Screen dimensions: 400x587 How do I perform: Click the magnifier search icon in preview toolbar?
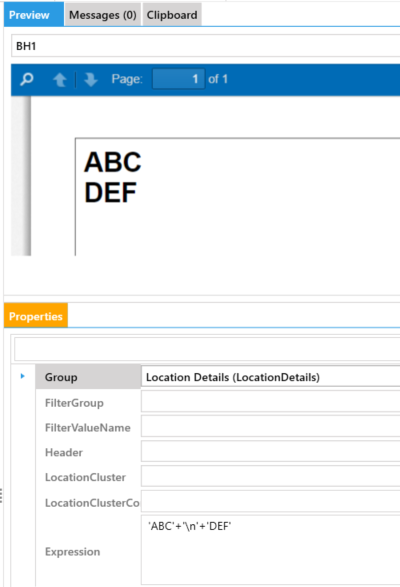[27, 79]
